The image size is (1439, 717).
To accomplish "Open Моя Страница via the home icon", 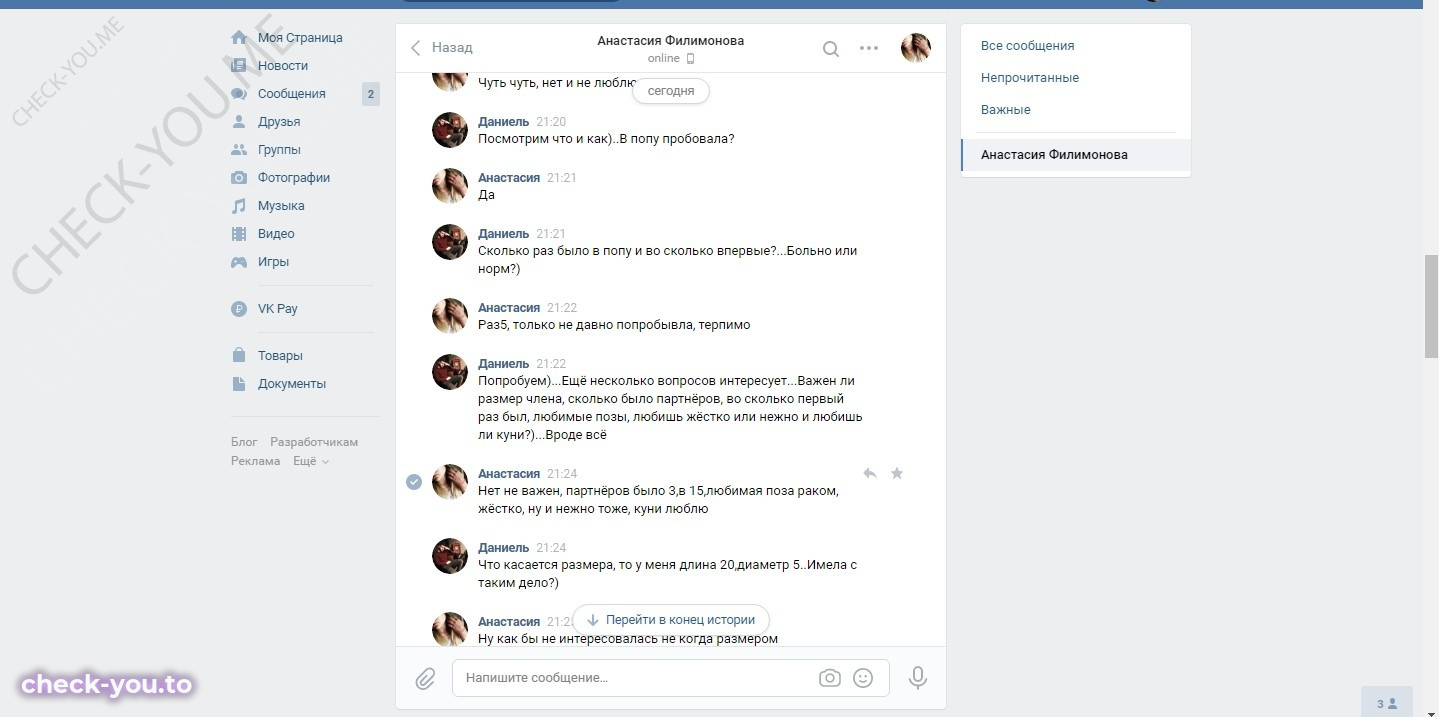I will [239, 37].
